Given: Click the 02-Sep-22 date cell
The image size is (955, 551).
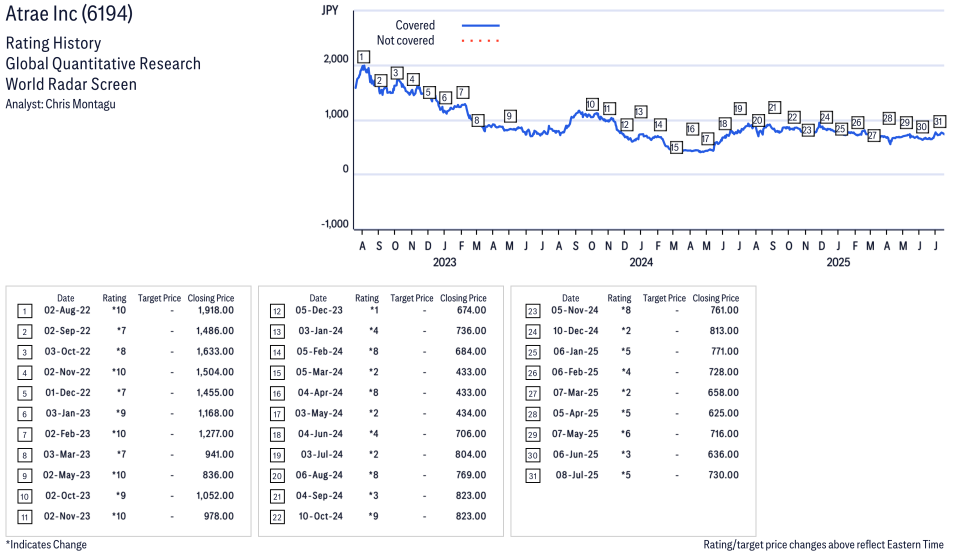Looking at the screenshot, I should click(x=67, y=331).
